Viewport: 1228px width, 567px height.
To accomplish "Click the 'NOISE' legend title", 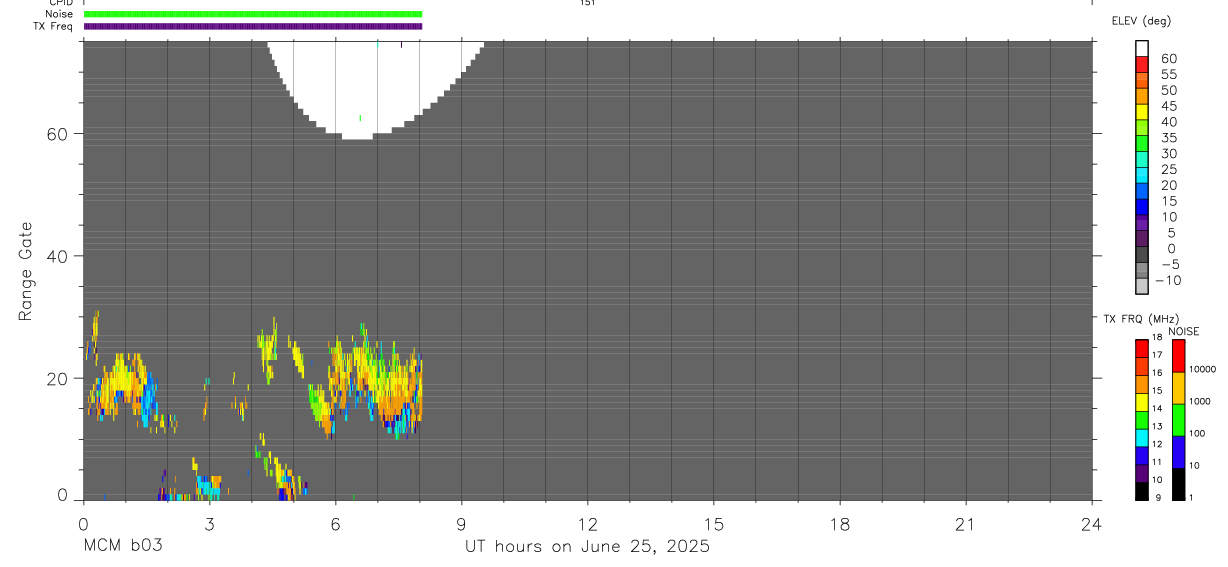I will tap(1183, 331).
